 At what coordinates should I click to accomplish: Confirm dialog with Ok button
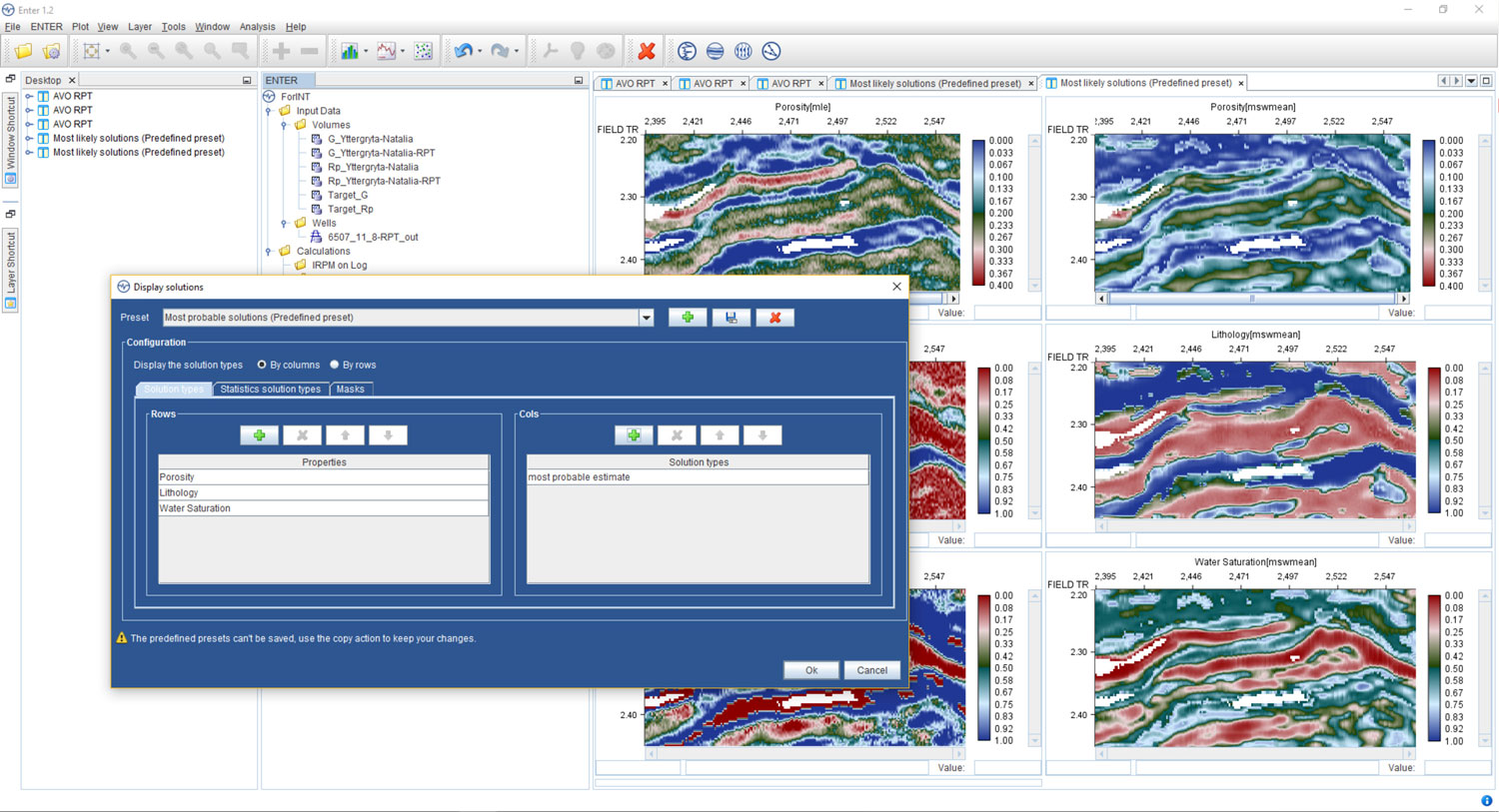point(810,670)
